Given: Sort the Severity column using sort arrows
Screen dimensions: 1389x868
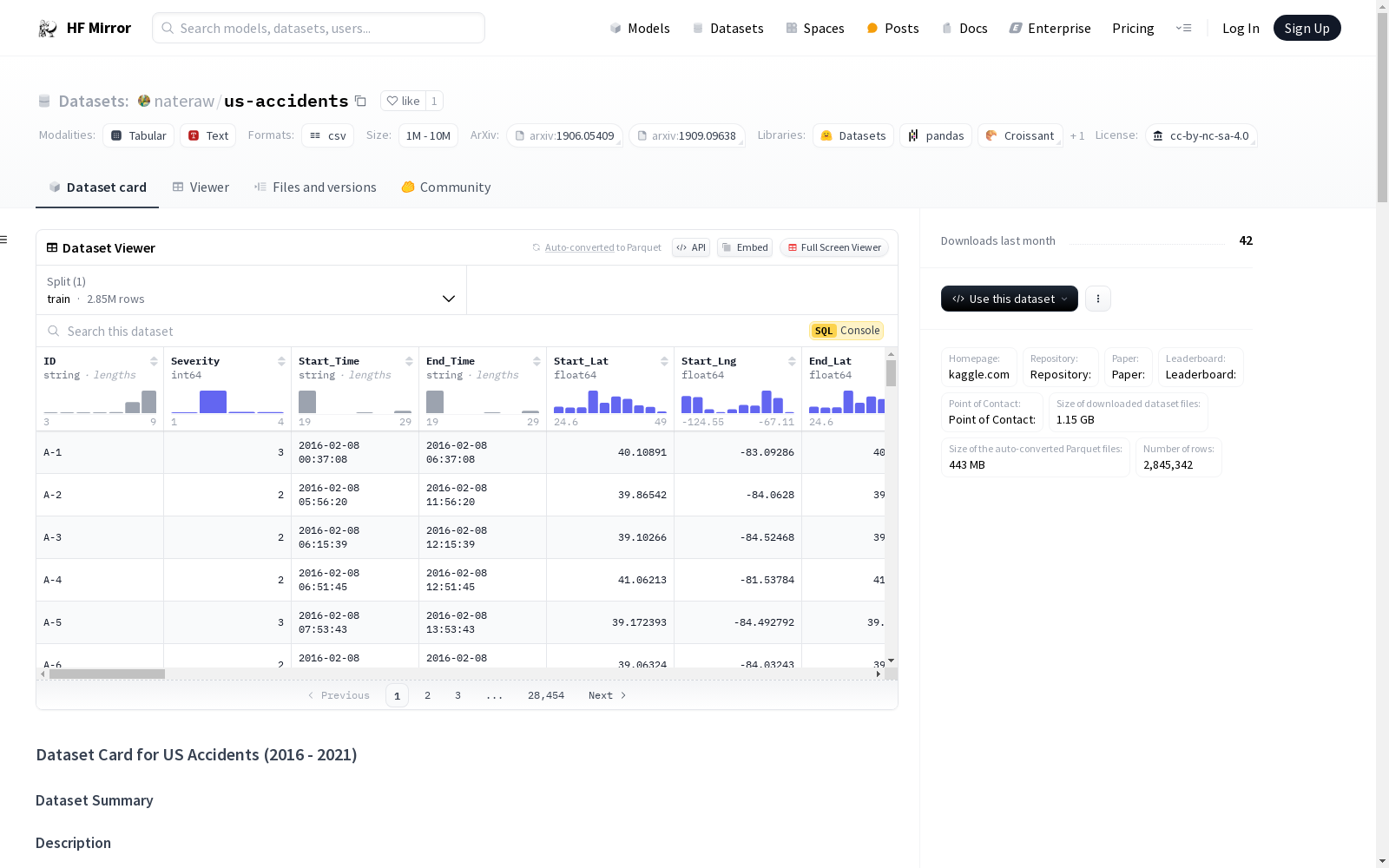Looking at the screenshot, I should point(281,361).
